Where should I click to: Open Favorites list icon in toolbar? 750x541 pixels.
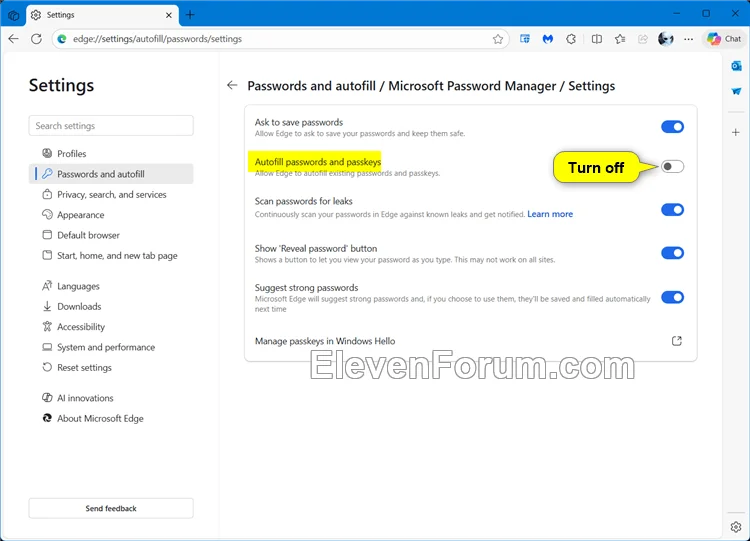pyautogui.click(x=620, y=39)
